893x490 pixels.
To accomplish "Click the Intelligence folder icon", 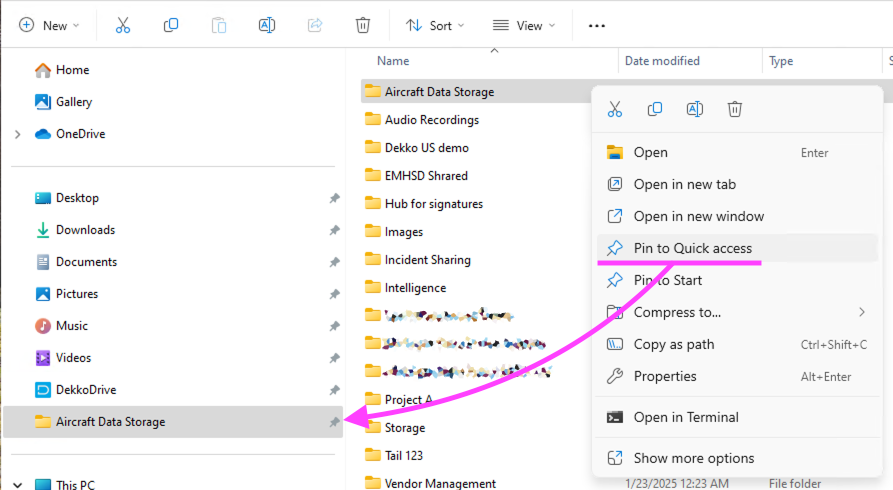I will 373,287.
